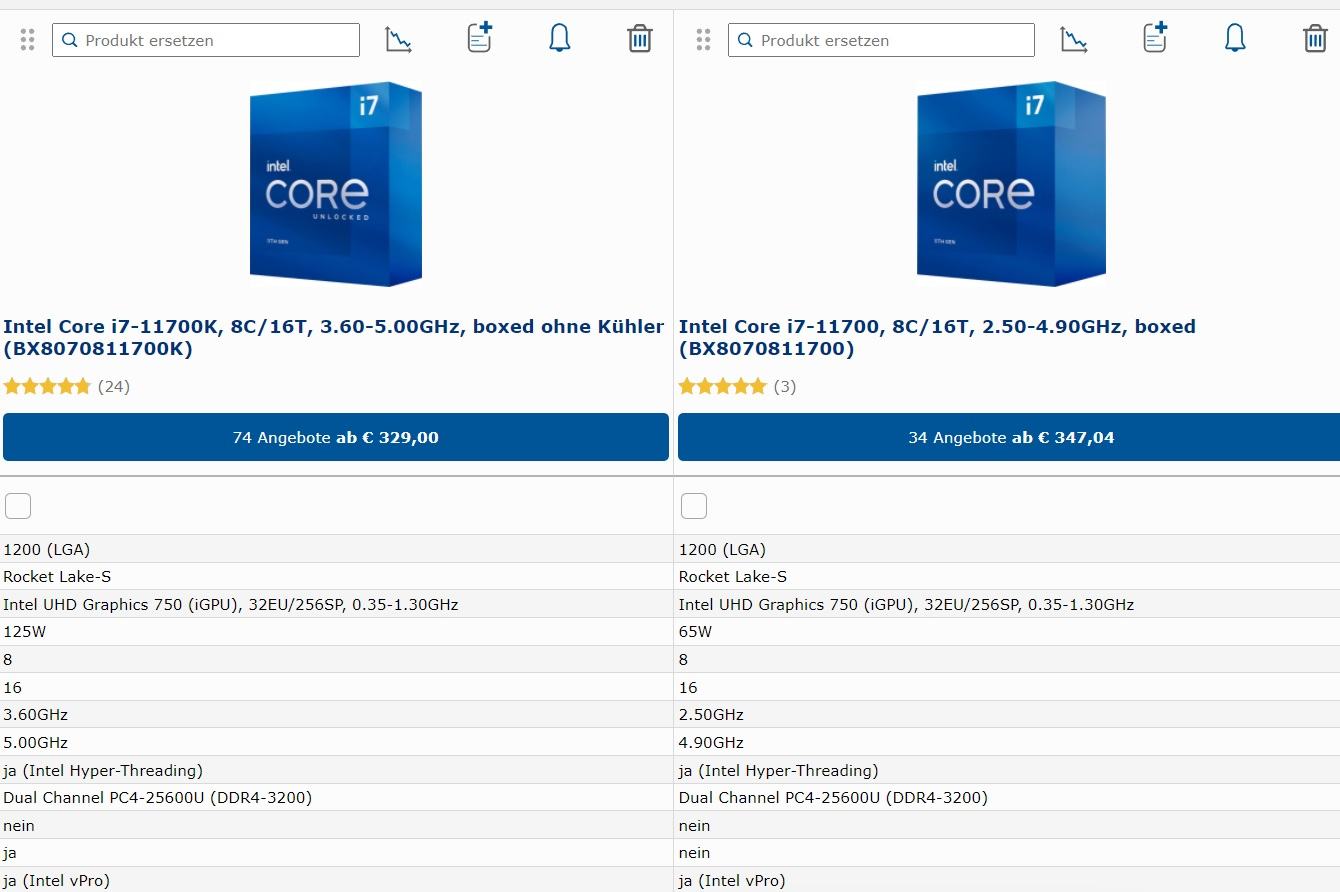The image size is (1340, 892).
Task: Open price history chart for i7-11700
Action: [x=1074, y=39]
